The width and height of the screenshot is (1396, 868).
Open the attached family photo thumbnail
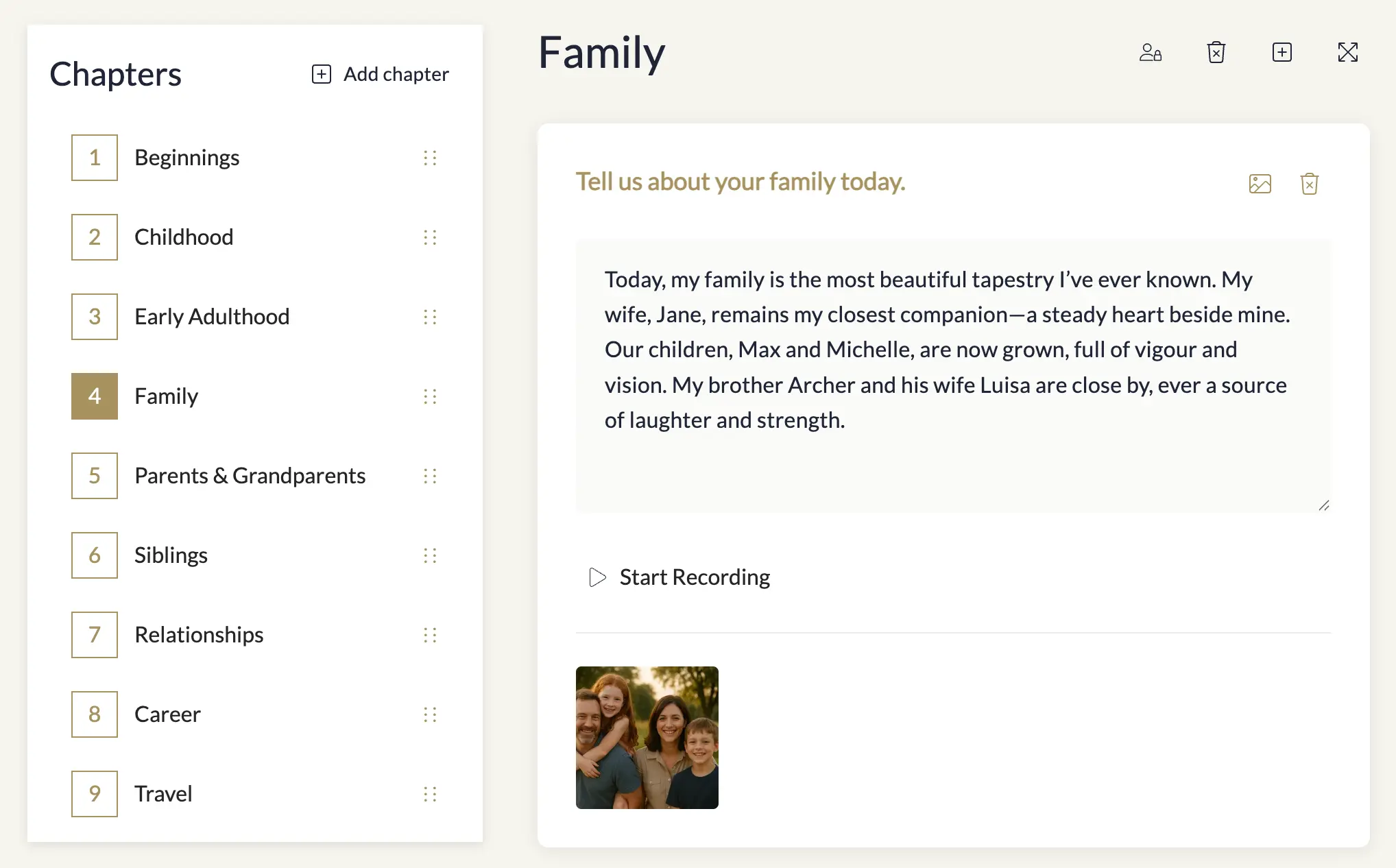tap(647, 738)
